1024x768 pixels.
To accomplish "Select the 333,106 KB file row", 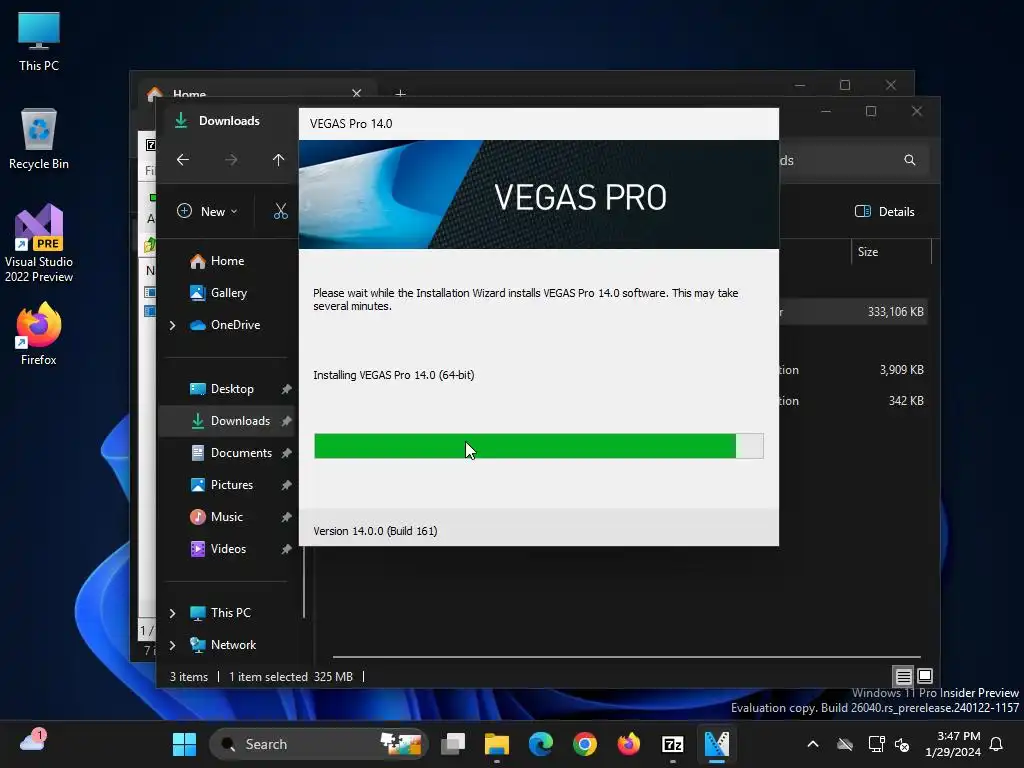I will [x=853, y=312].
